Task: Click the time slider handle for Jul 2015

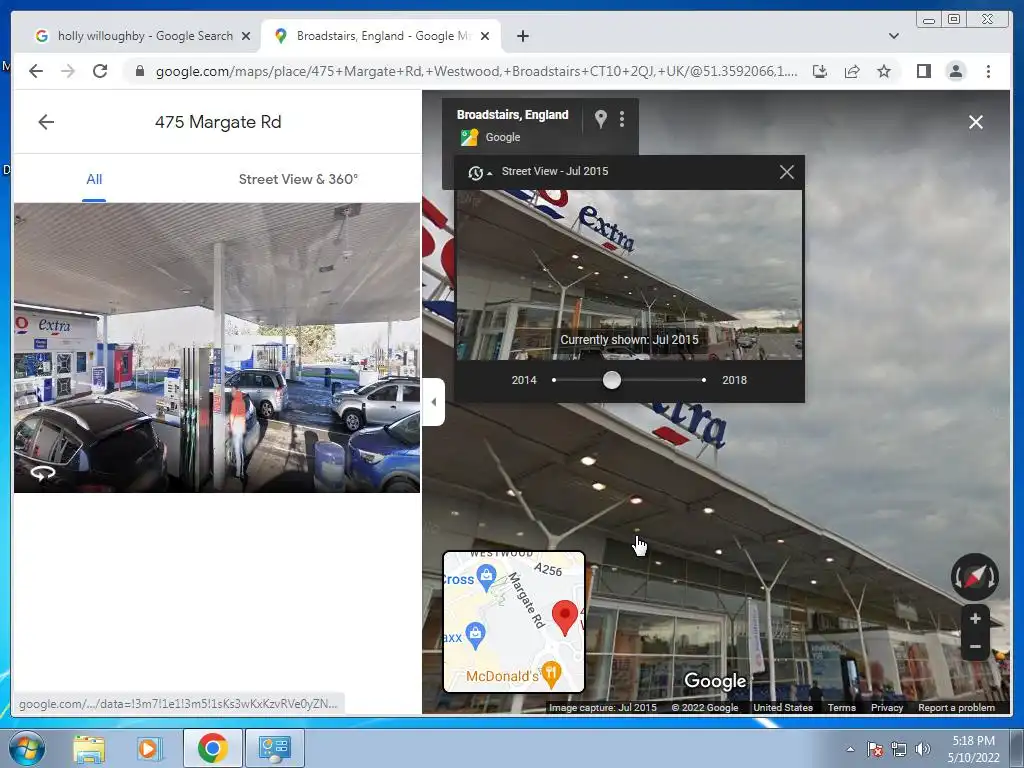Action: pos(612,380)
